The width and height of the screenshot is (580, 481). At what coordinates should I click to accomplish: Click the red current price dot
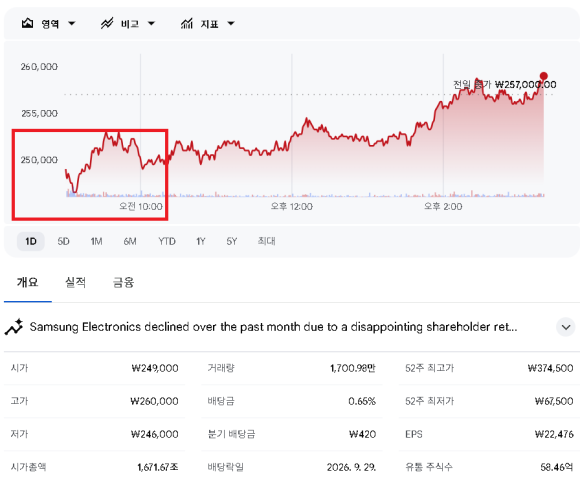(543, 76)
